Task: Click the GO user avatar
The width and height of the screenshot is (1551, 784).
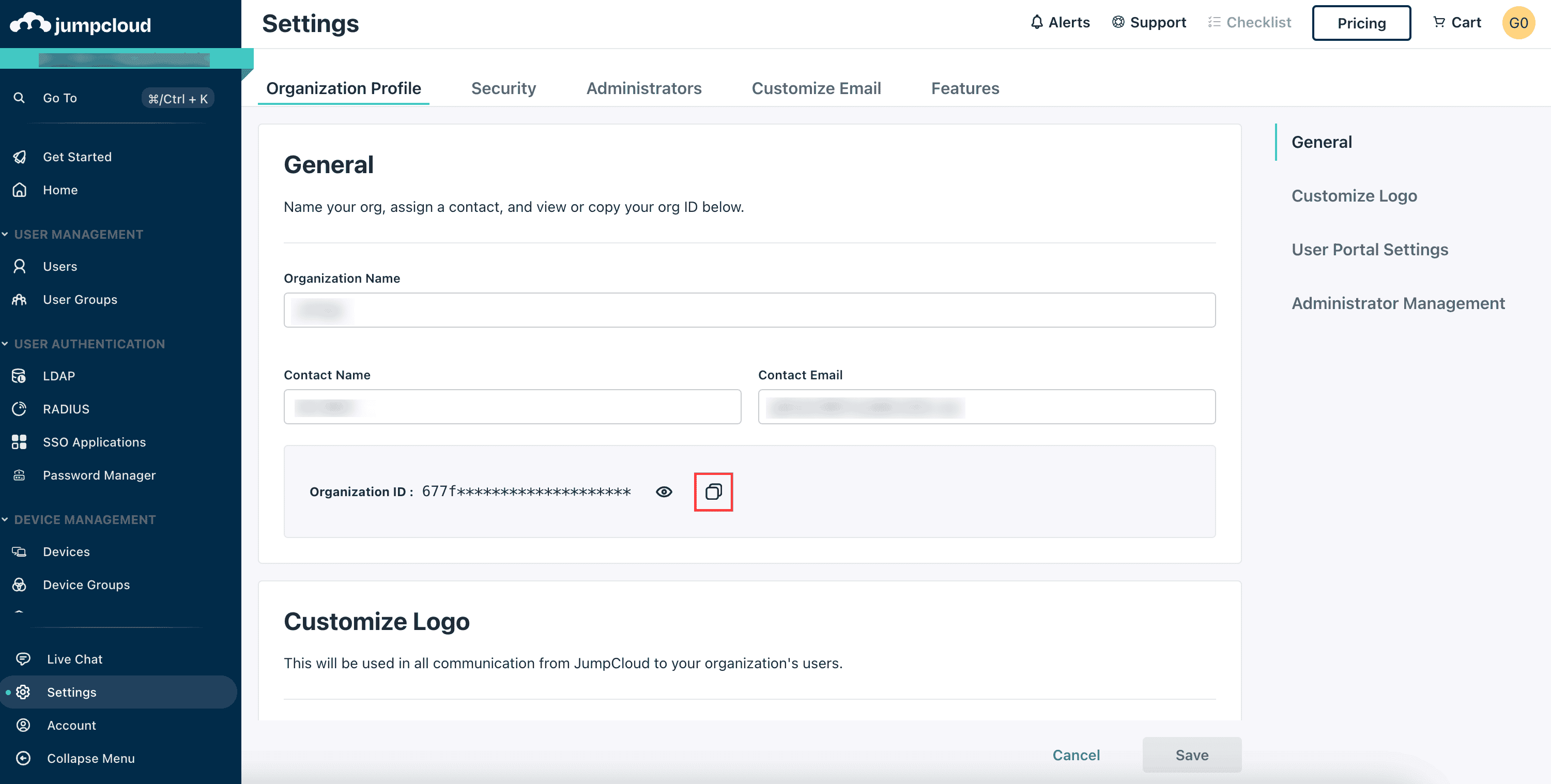Action: pos(1517,23)
